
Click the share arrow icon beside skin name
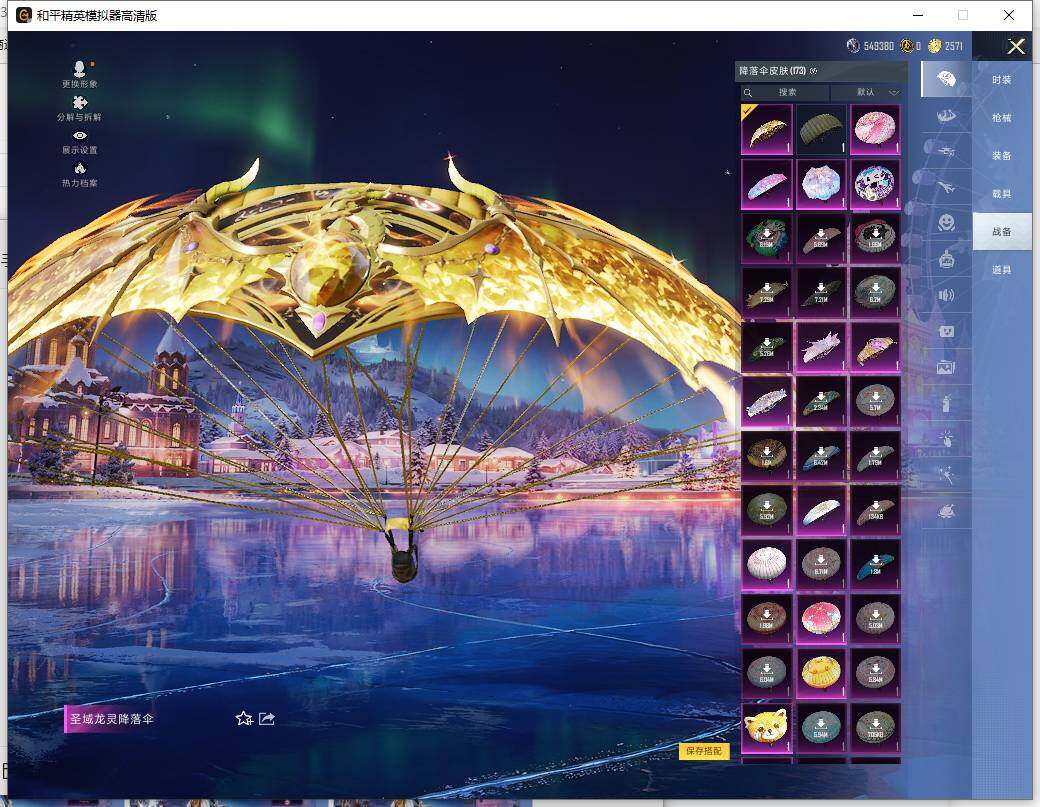(267, 718)
